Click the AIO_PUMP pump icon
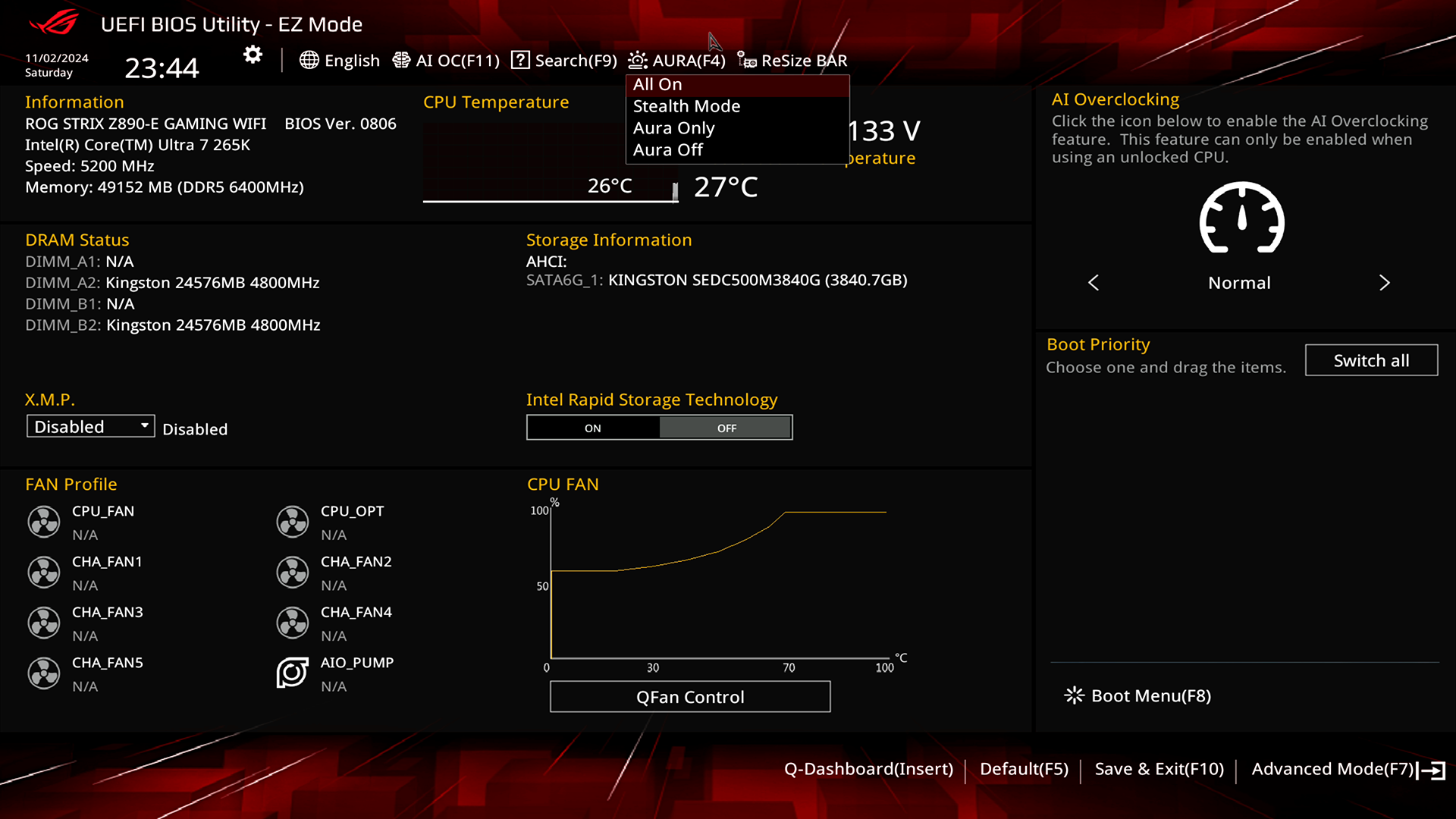1456x819 pixels. click(292, 673)
